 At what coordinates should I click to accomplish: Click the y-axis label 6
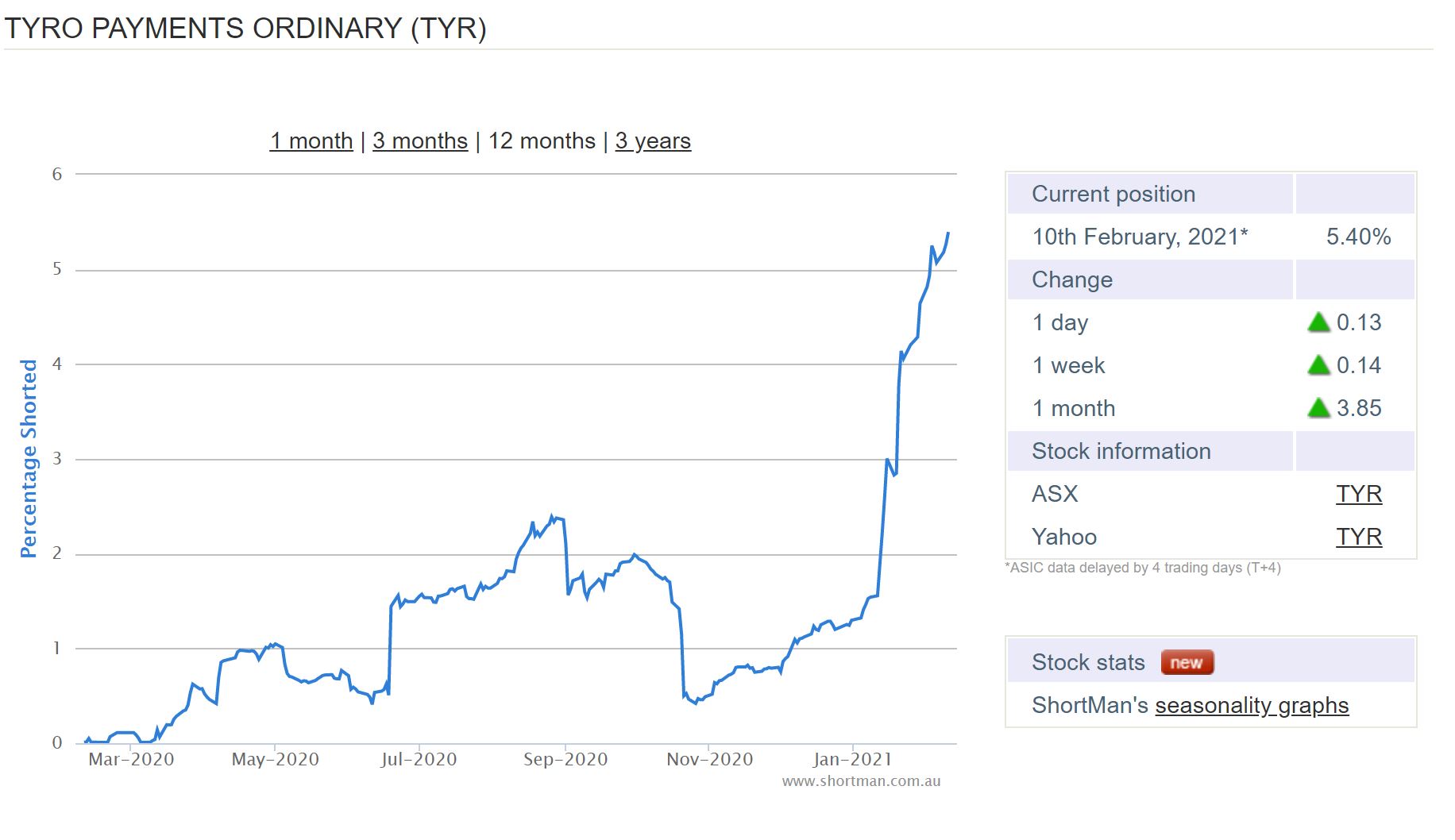[x=57, y=175]
